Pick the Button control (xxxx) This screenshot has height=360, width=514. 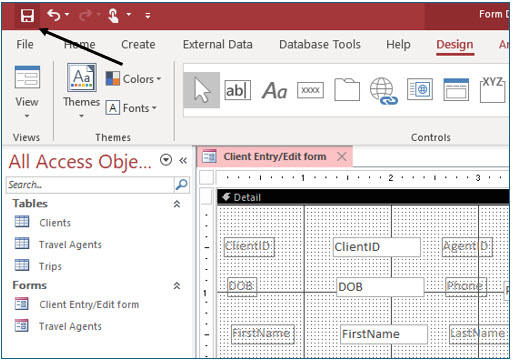point(310,90)
